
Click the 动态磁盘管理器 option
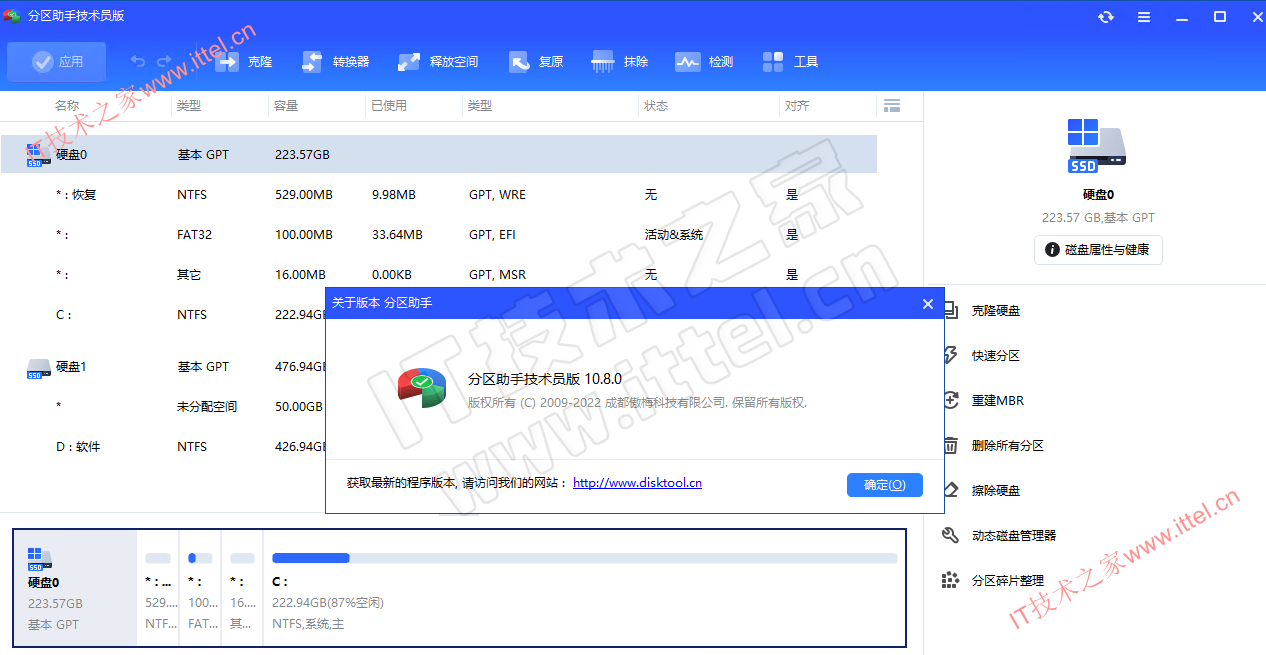(1014, 536)
